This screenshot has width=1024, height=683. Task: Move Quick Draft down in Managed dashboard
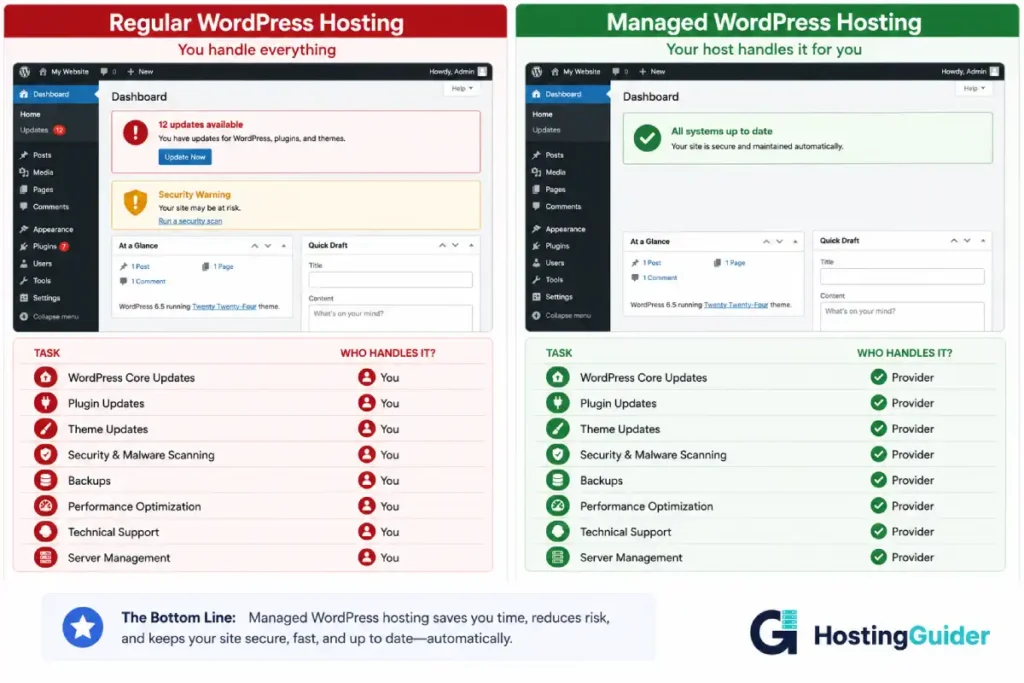(x=967, y=241)
